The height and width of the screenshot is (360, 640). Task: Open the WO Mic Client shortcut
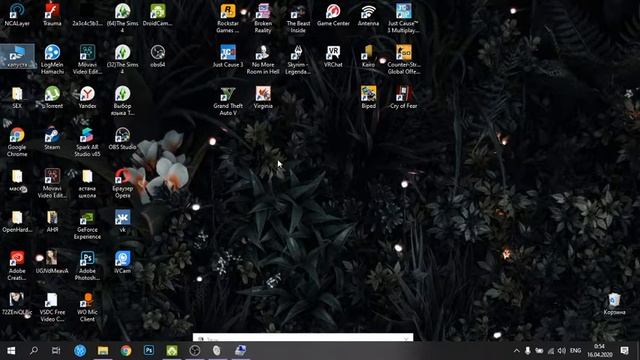click(87, 307)
